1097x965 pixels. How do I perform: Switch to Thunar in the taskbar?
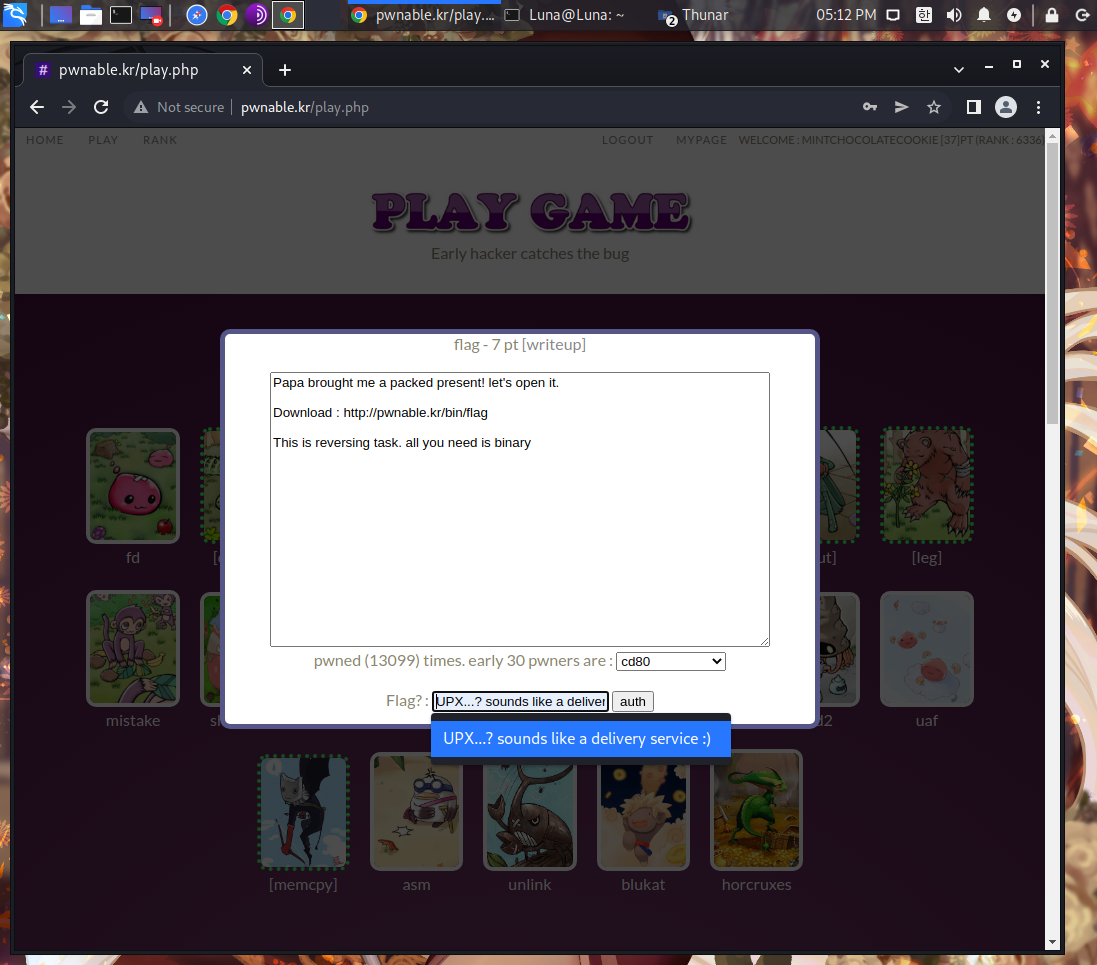694,15
